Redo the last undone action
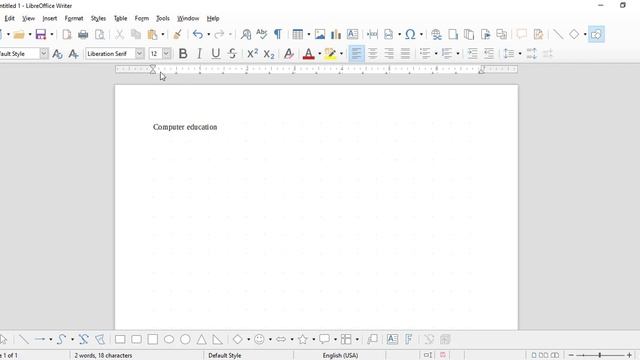Image resolution: width=640 pixels, height=360 pixels. point(219,34)
